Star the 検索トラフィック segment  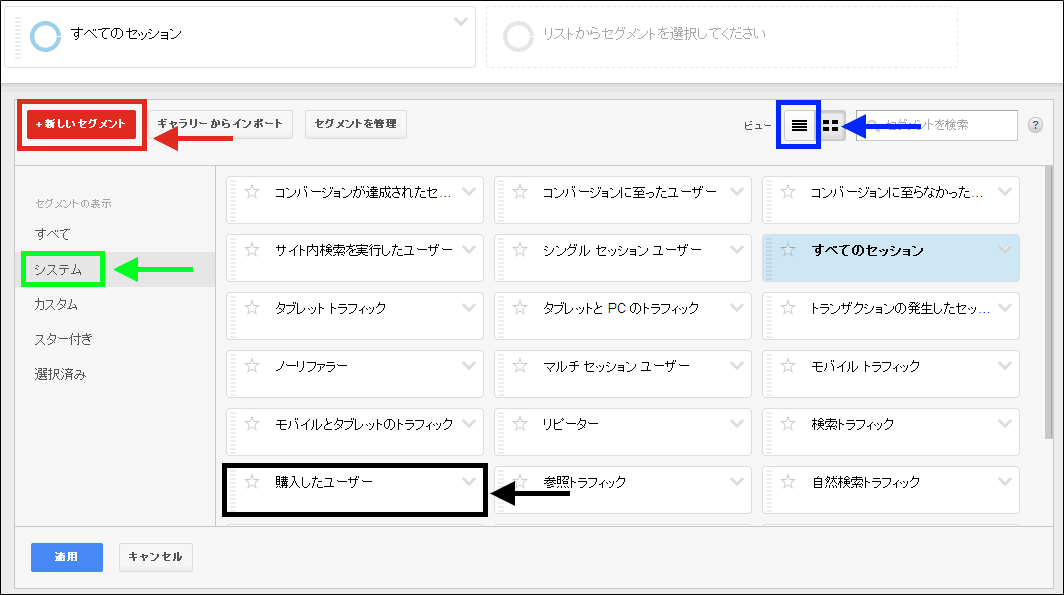point(789,424)
